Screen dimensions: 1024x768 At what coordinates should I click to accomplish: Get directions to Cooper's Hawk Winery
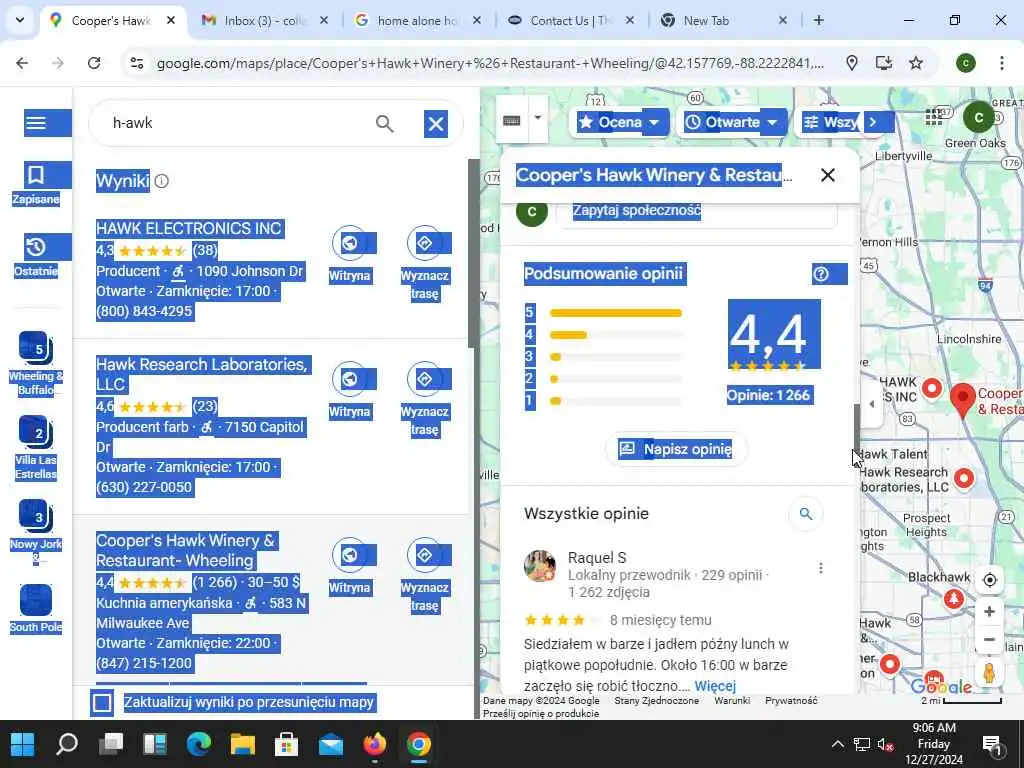[424, 555]
